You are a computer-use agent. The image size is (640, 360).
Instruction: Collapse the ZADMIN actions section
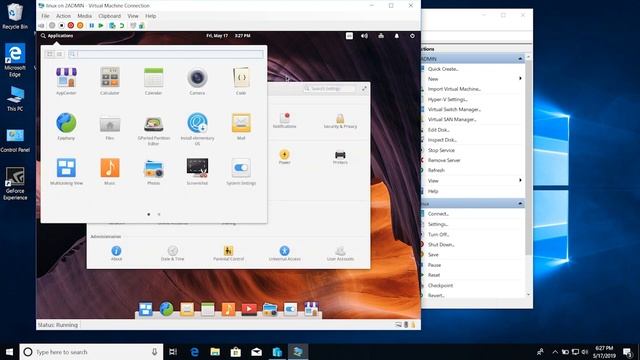pos(520,59)
